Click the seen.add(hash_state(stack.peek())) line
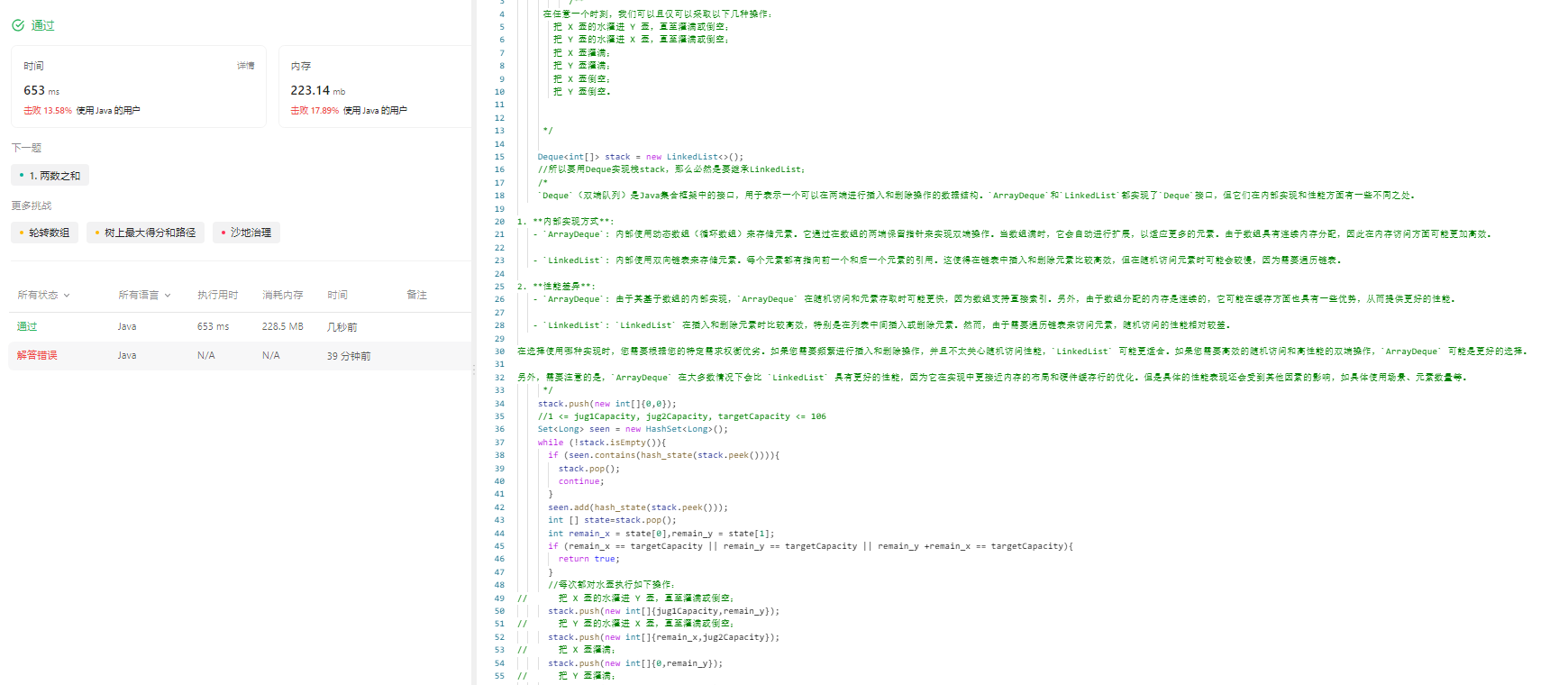 [x=638, y=507]
